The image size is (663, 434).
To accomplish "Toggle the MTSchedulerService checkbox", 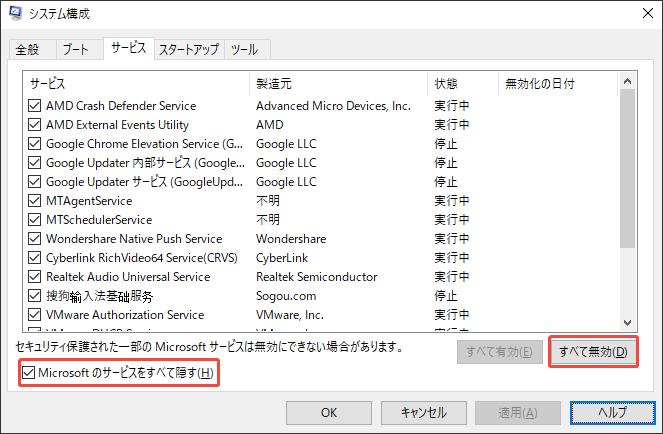I will click(34, 220).
